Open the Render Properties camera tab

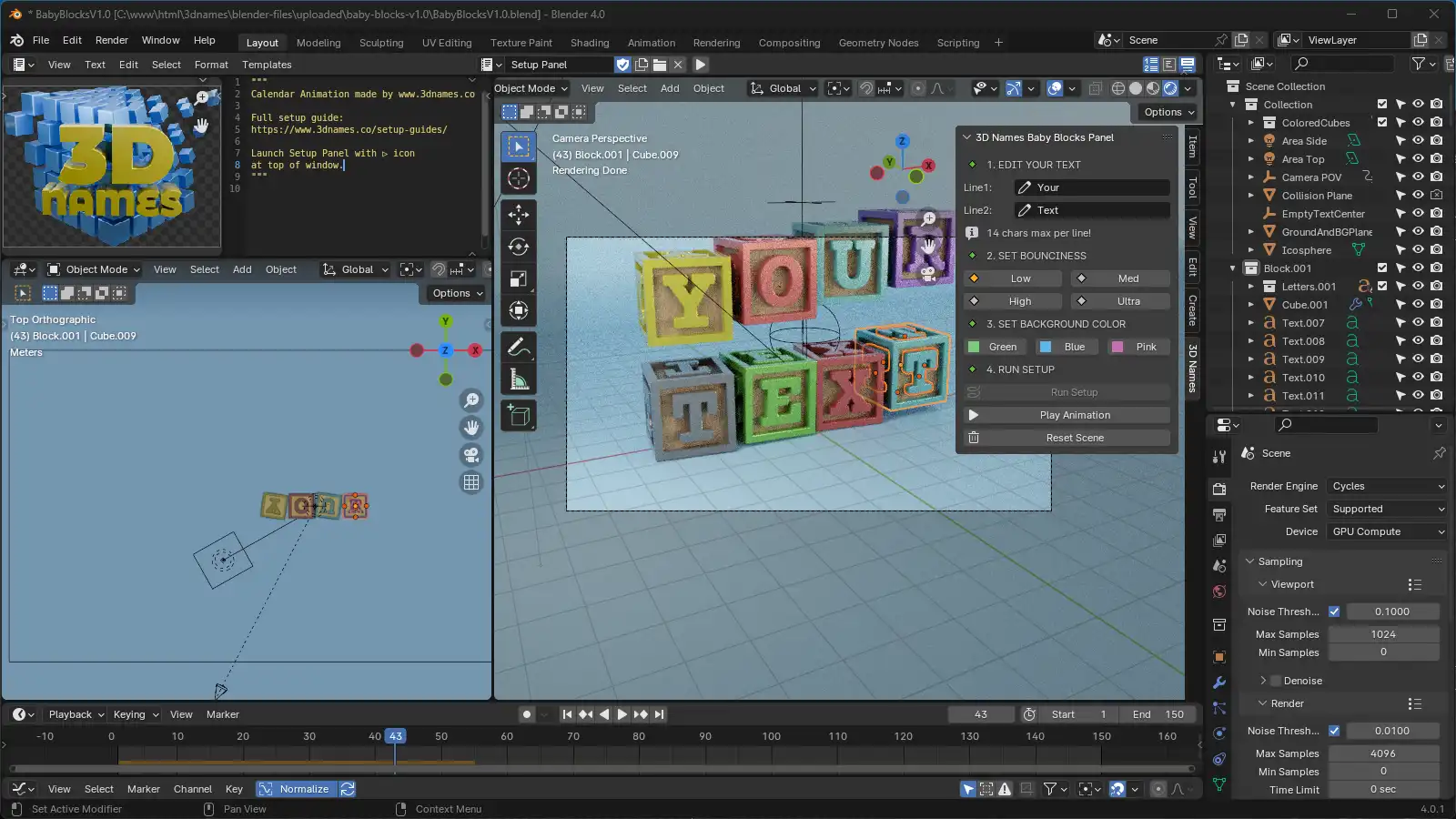tap(1219, 488)
